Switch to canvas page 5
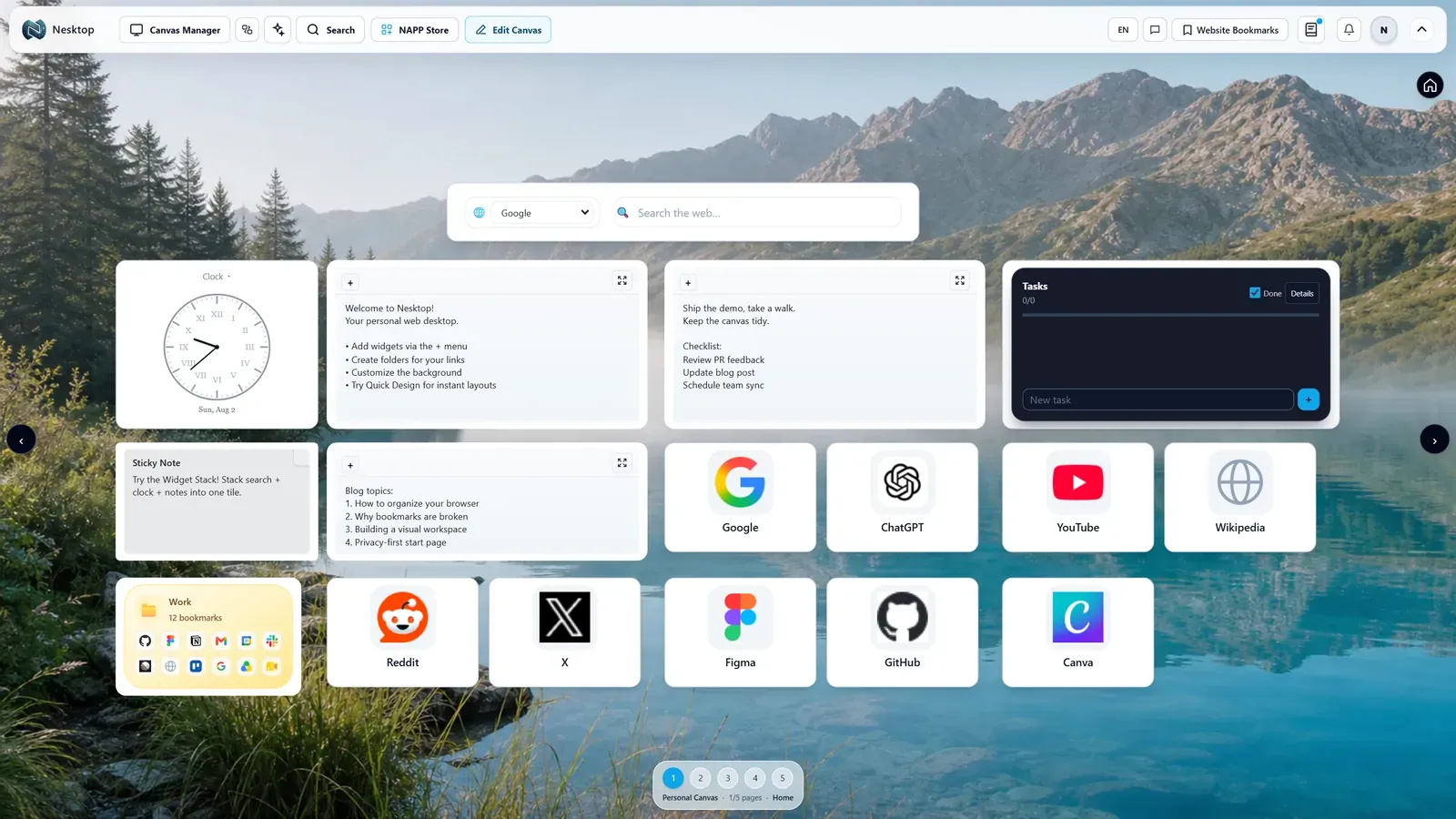This screenshot has height=819, width=1456. click(x=783, y=778)
